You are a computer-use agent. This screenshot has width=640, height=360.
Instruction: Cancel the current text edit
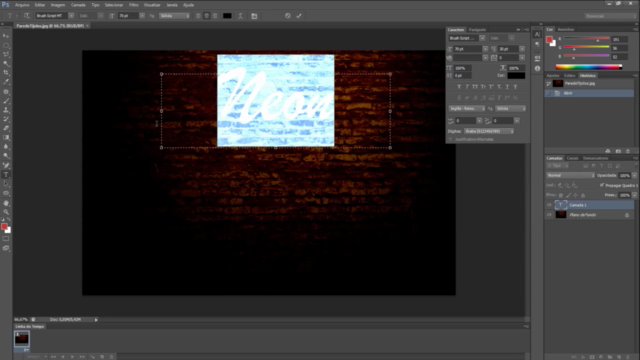click(288, 16)
